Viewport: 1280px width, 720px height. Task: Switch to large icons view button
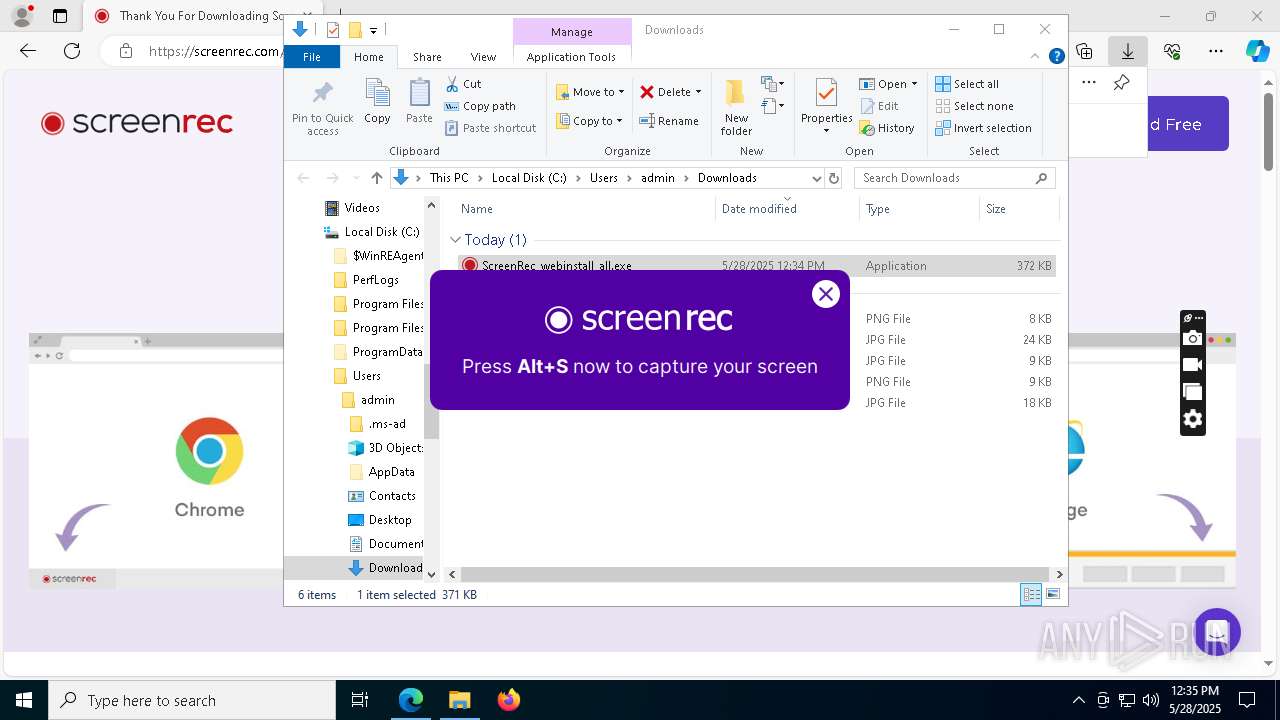coord(1053,595)
